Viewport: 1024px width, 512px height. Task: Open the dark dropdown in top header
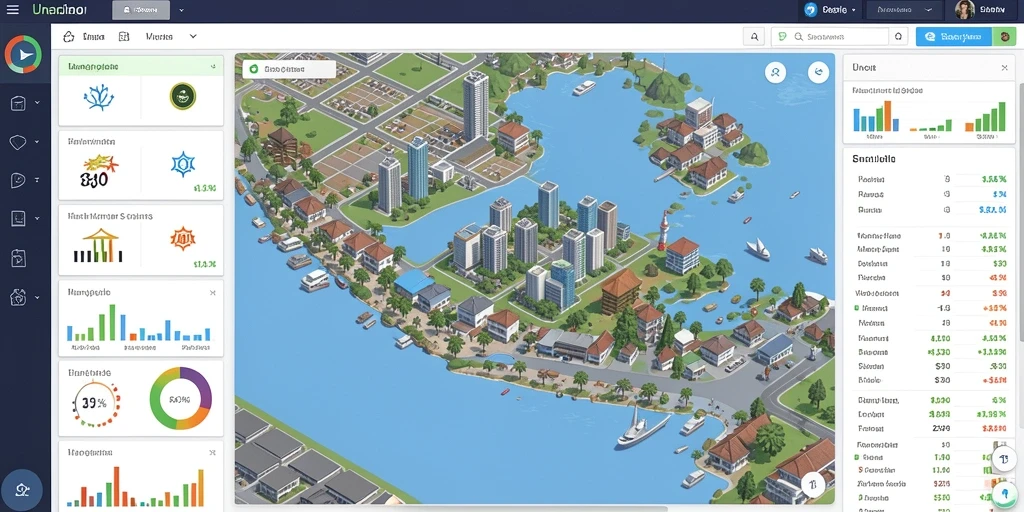tap(904, 10)
